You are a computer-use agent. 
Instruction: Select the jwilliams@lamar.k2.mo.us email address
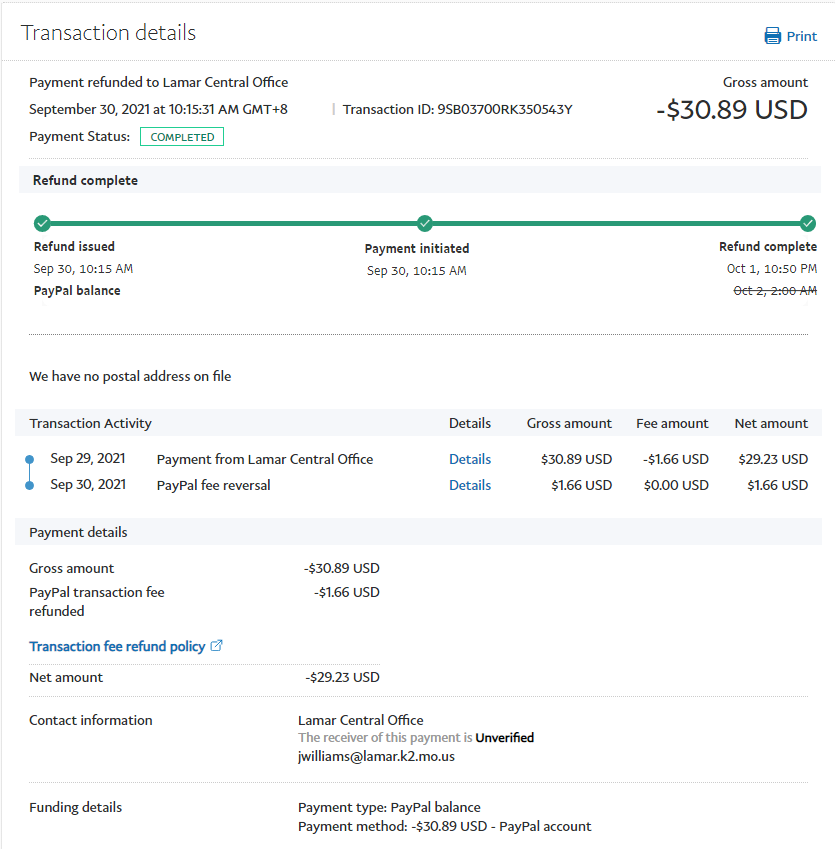click(x=369, y=757)
